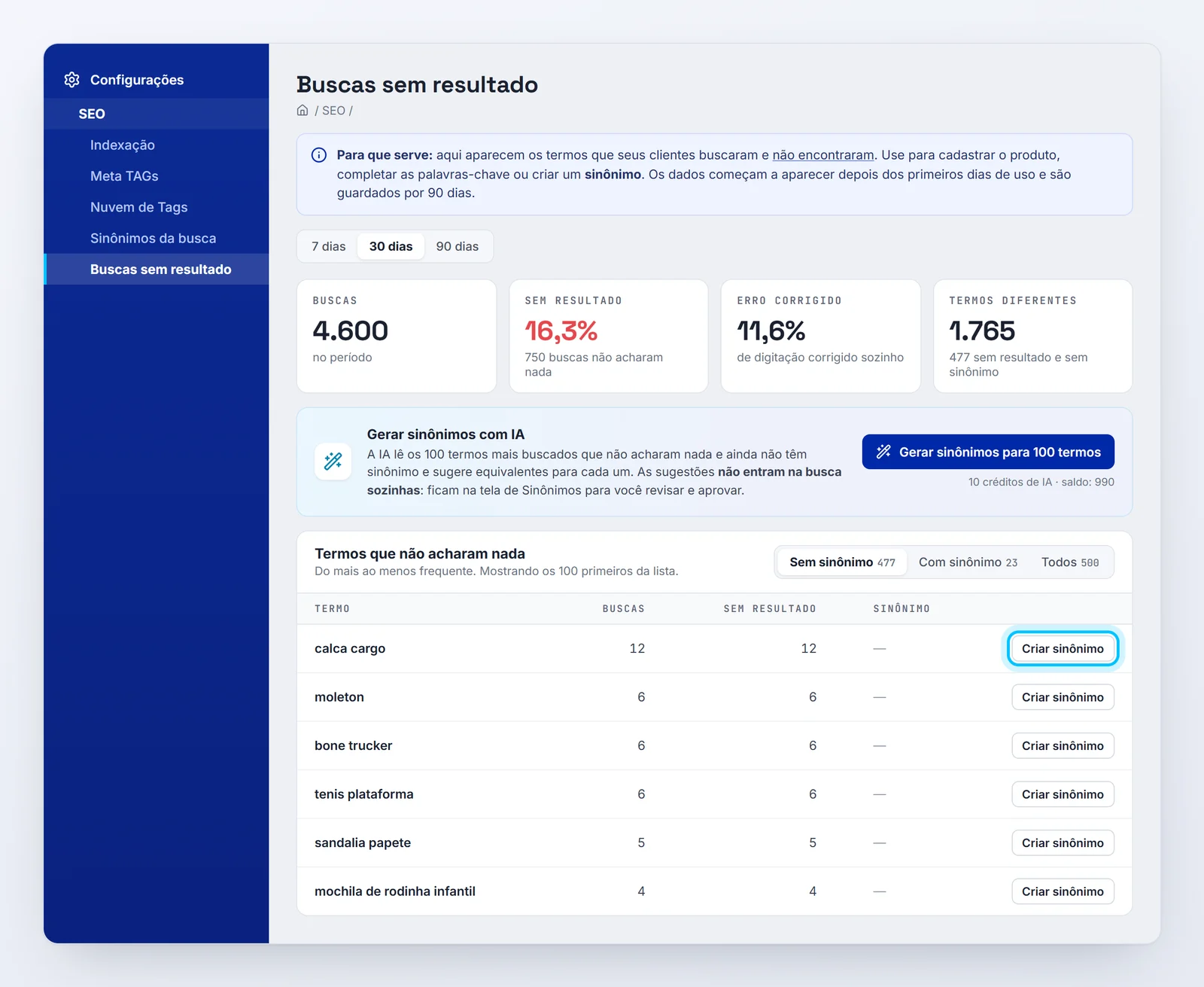Show Todos 500 terms

pos(1070,562)
